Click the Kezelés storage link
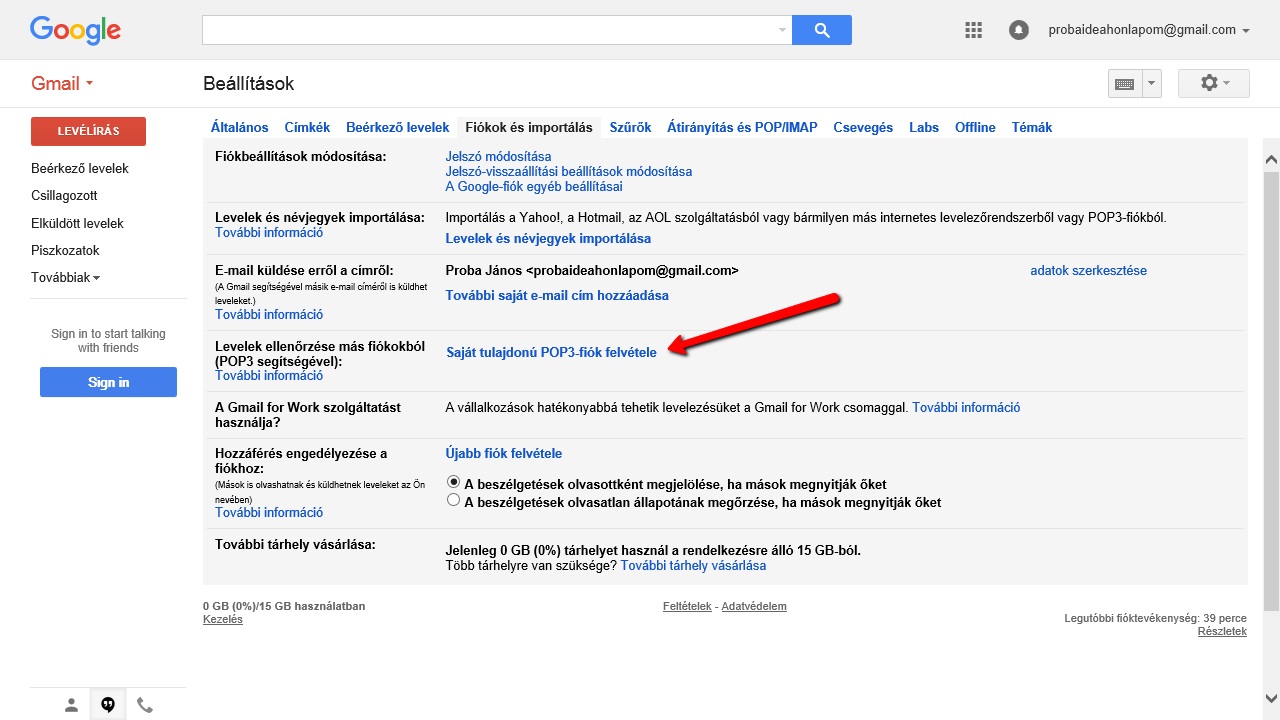 click(222, 619)
